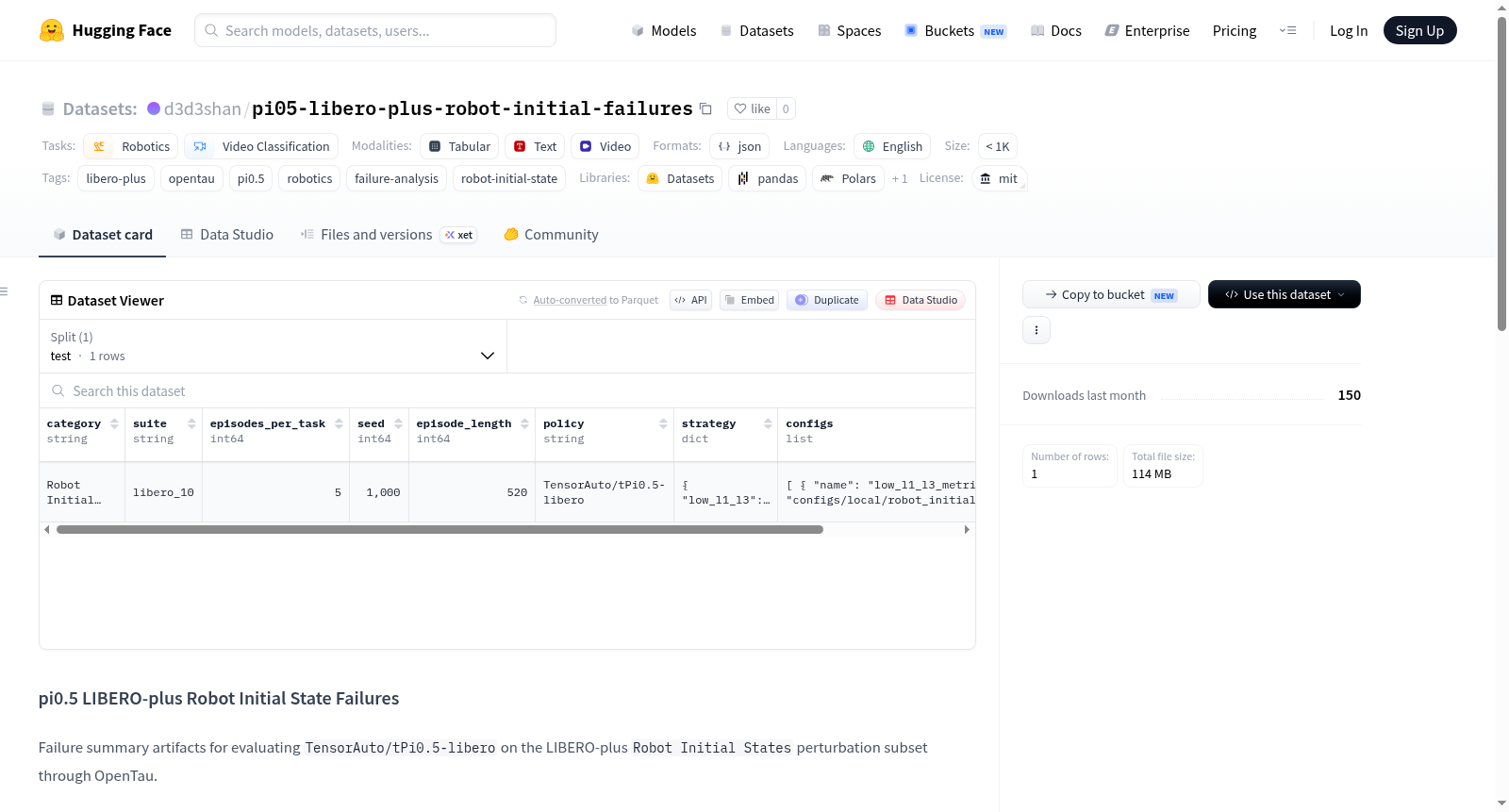Click the Robot Initial… category cell
This screenshot has width=1509, height=812.
[x=82, y=492]
